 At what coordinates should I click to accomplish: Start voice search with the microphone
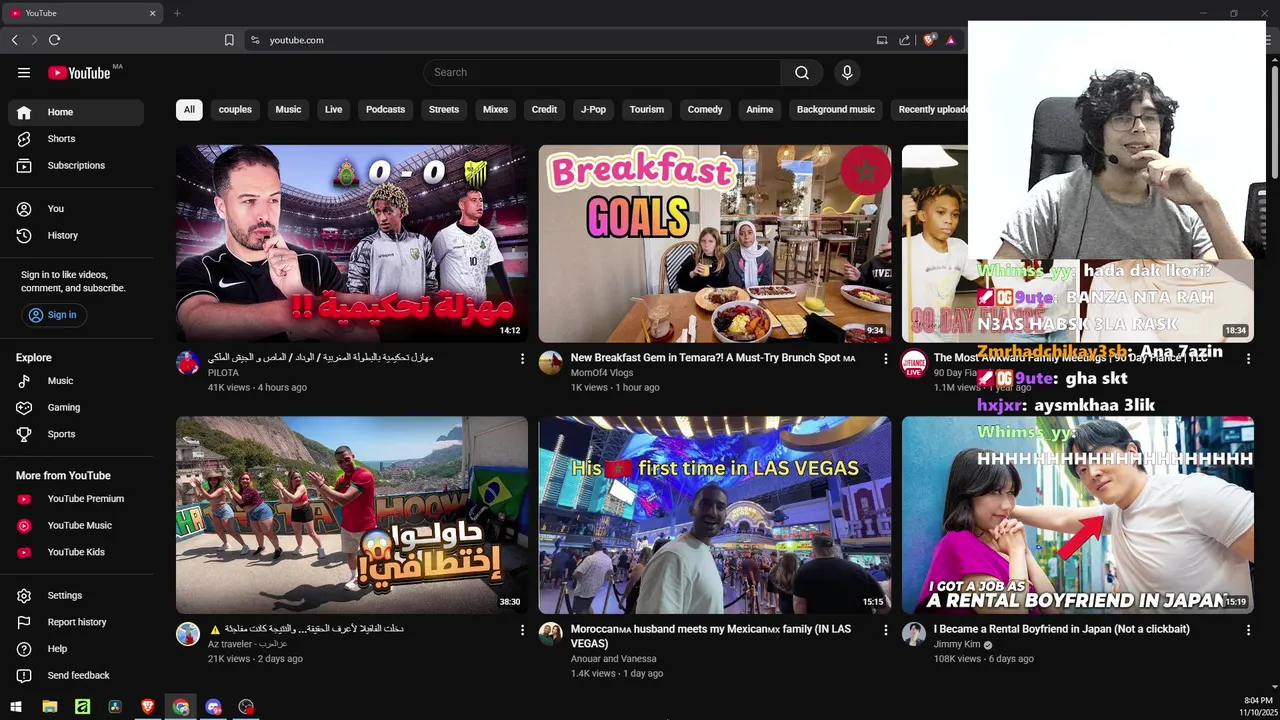(x=847, y=72)
